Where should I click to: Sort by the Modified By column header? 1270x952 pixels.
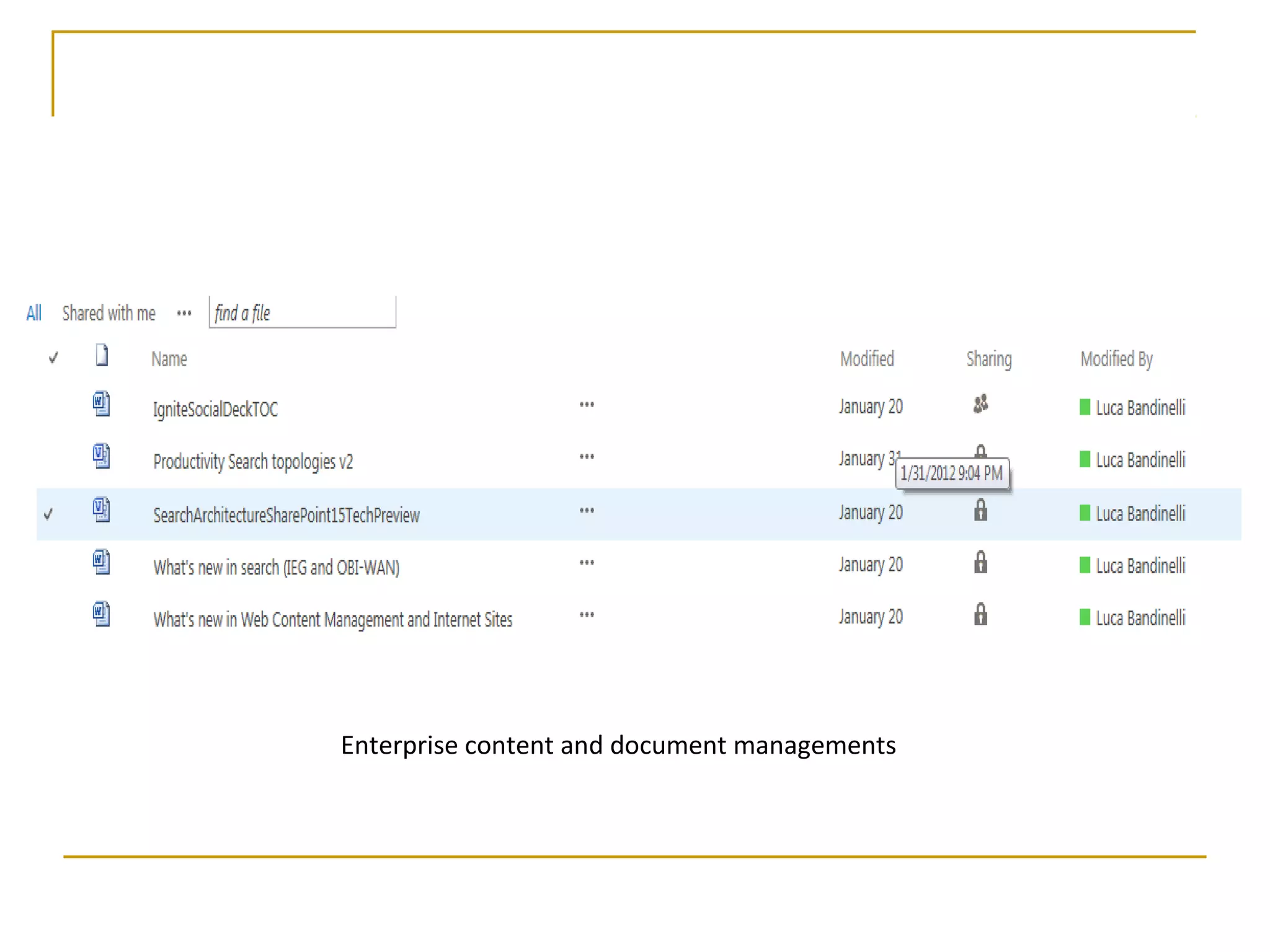[1116, 359]
